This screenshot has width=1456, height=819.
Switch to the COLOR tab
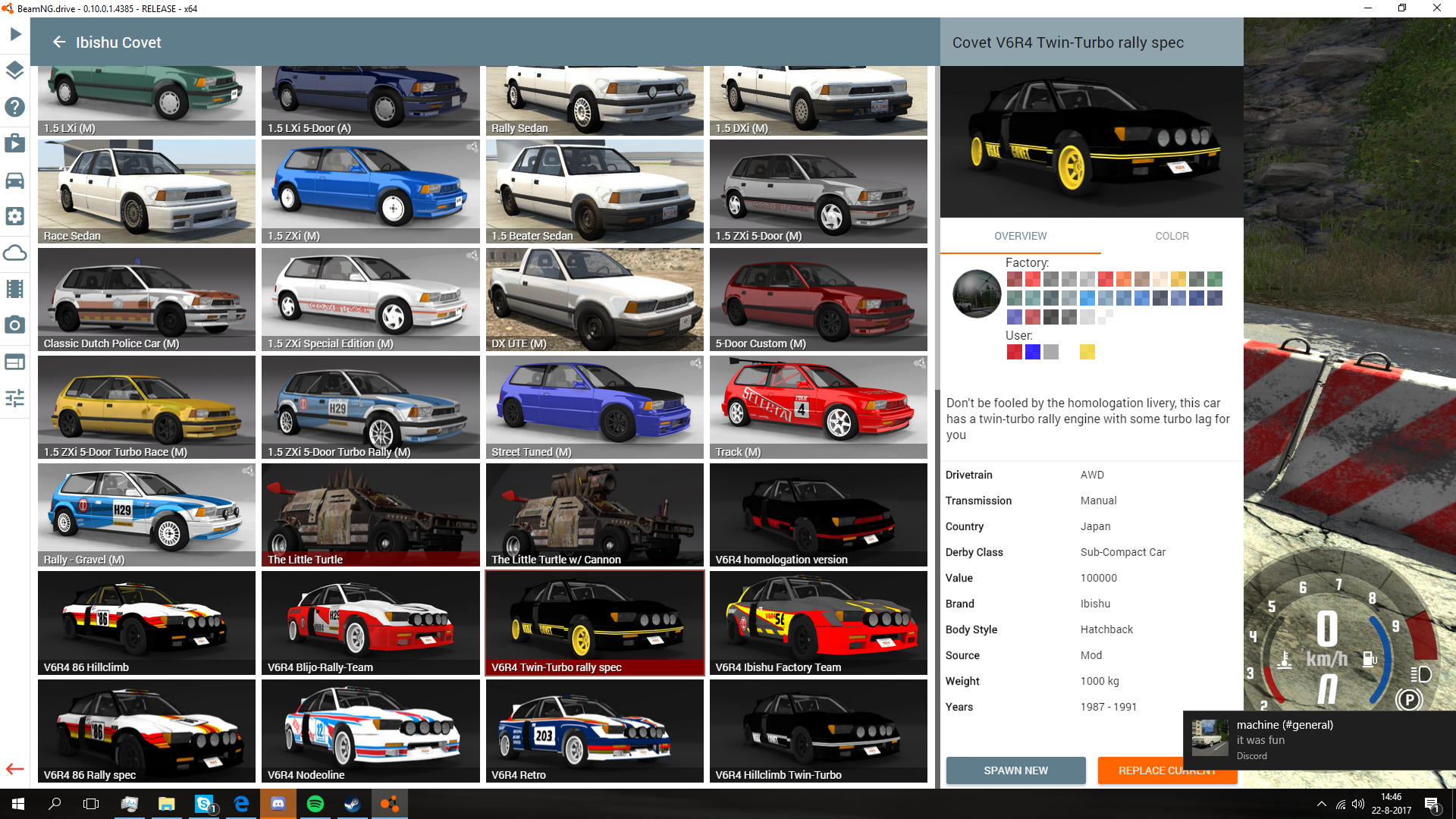(x=1172, y=236)
